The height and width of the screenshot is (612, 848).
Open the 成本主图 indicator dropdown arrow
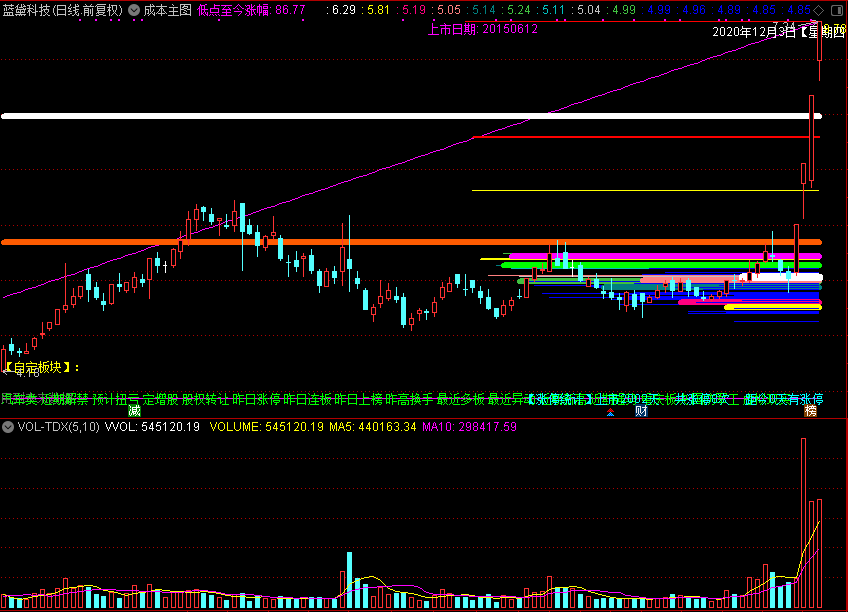pyautogui.click(x=134, y=10)
